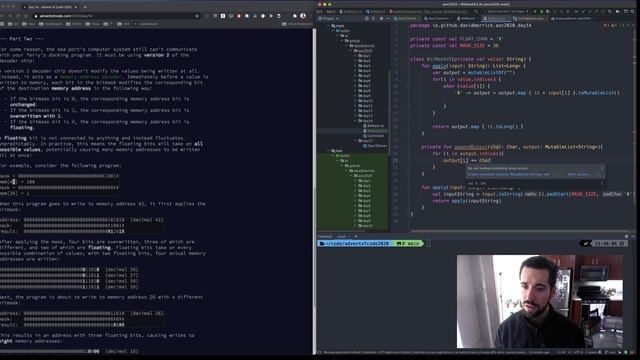
Task: Follow the 'memory address decoder' link
Action: 91,77
